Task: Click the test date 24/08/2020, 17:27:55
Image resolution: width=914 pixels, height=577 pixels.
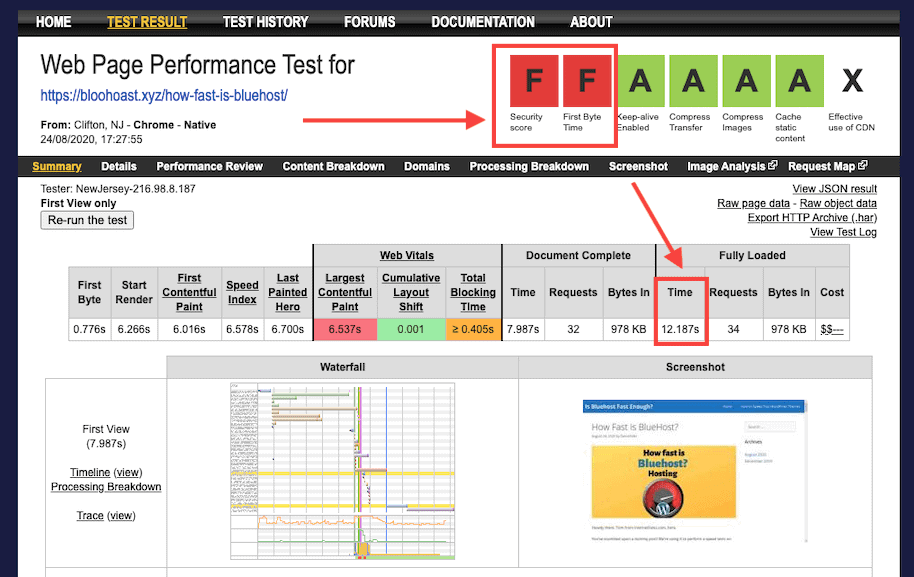Action: [x=92, y=139]
